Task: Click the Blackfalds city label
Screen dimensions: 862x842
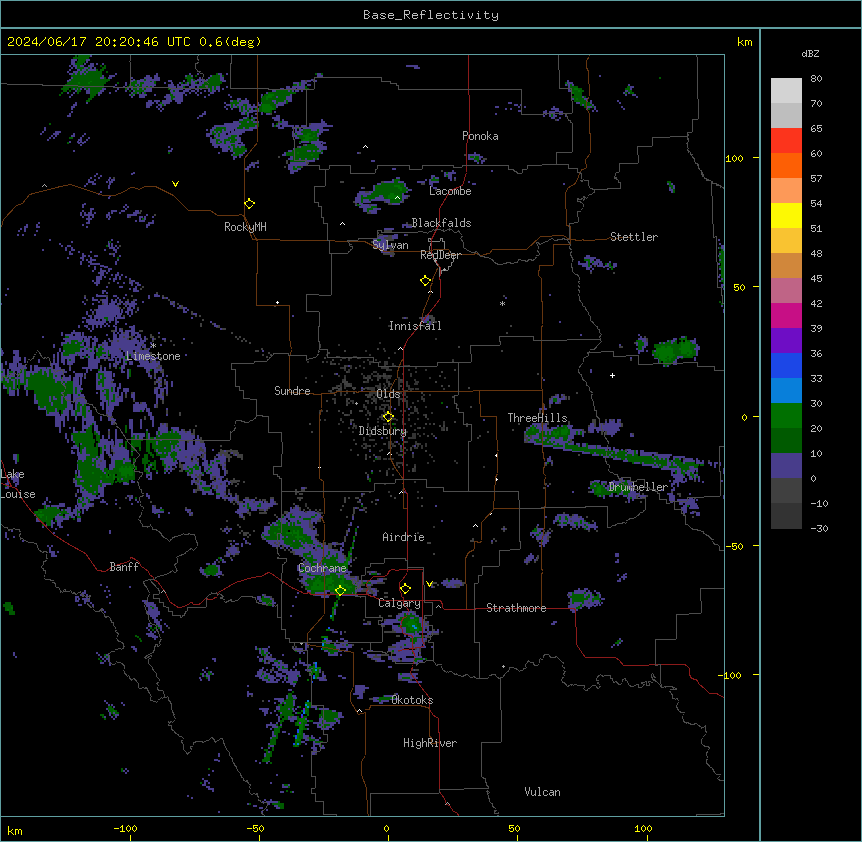Action: point(441,223)
